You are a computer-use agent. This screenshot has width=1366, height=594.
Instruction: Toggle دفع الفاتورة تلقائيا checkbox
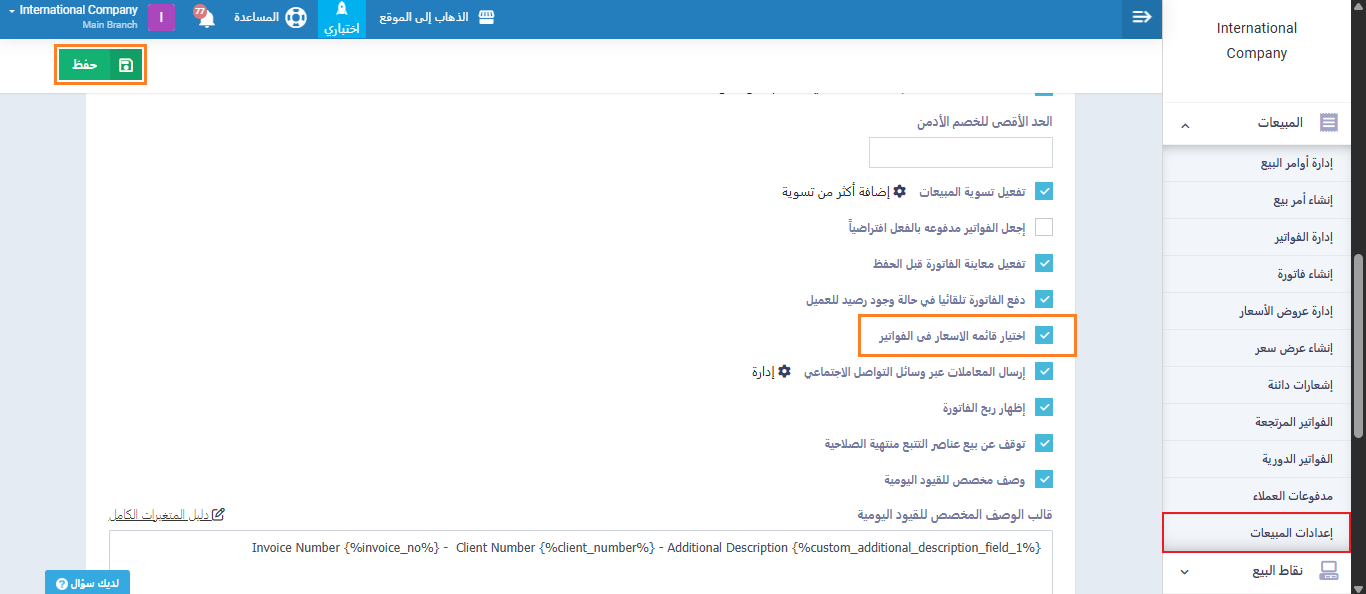(x=1044, y=299)
